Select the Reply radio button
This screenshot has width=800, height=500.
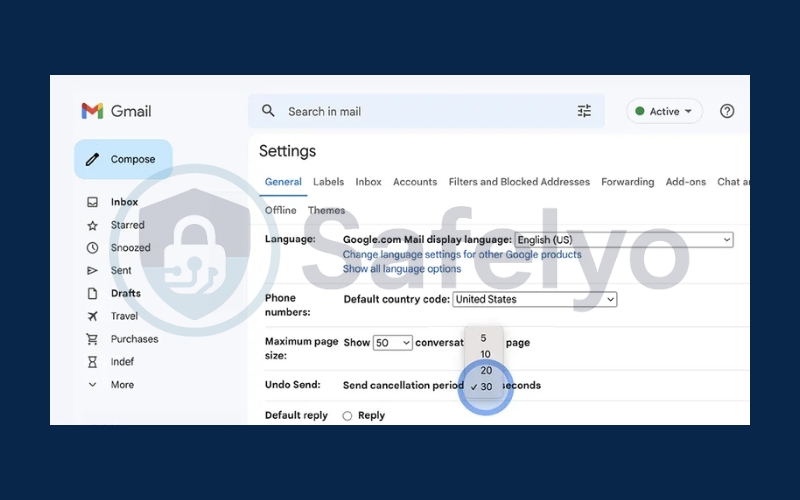tap(348, 416)
